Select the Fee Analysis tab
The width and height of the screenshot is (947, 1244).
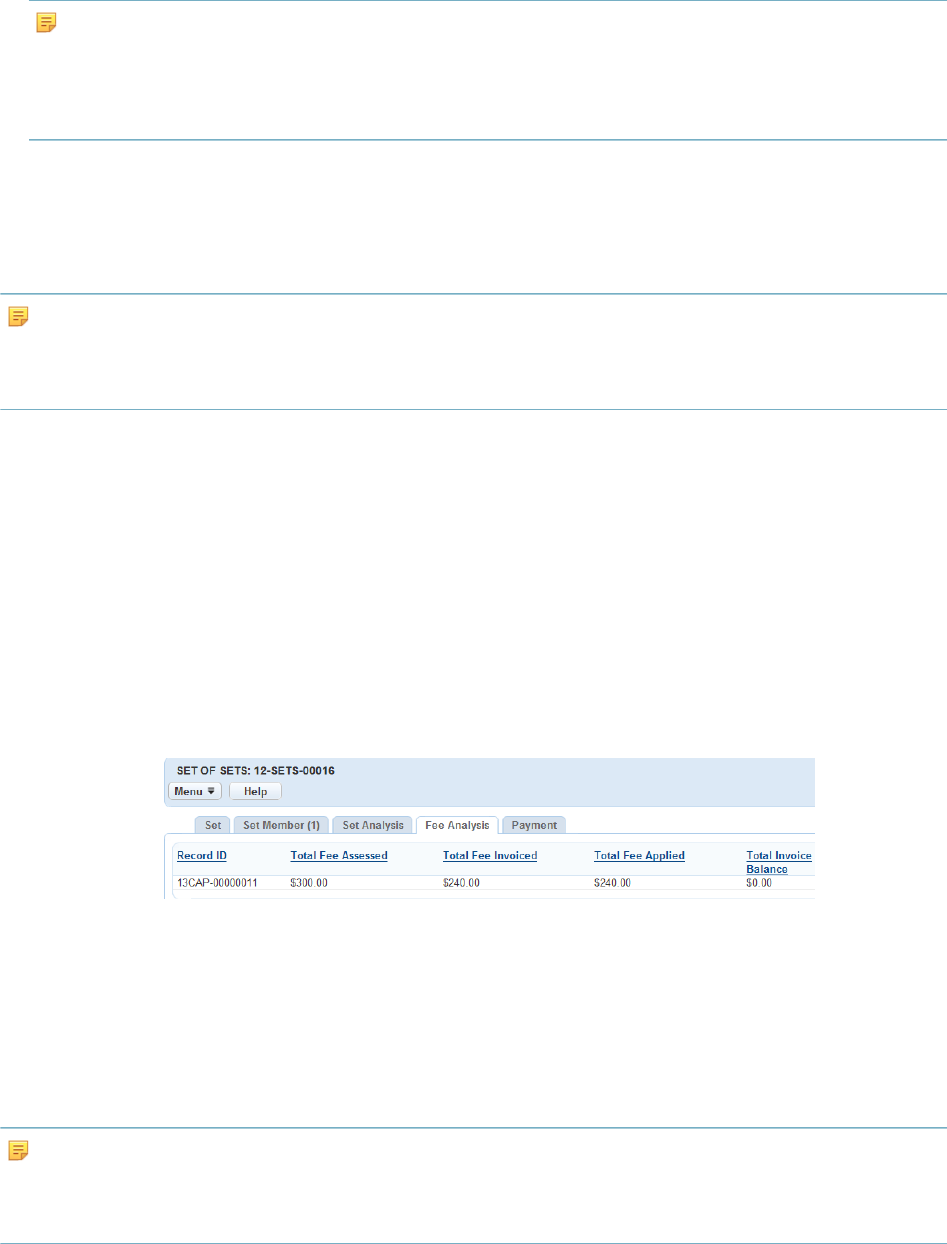pos(457,825)
